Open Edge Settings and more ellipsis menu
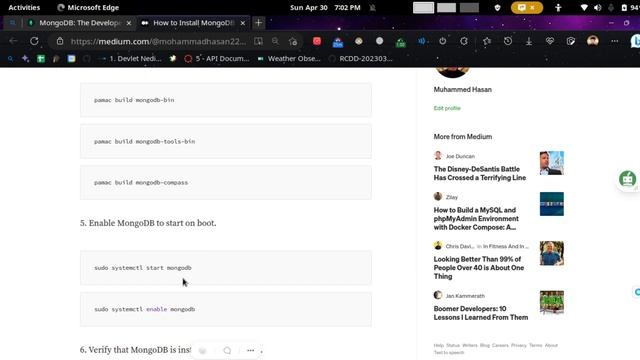 coord(614,41)
